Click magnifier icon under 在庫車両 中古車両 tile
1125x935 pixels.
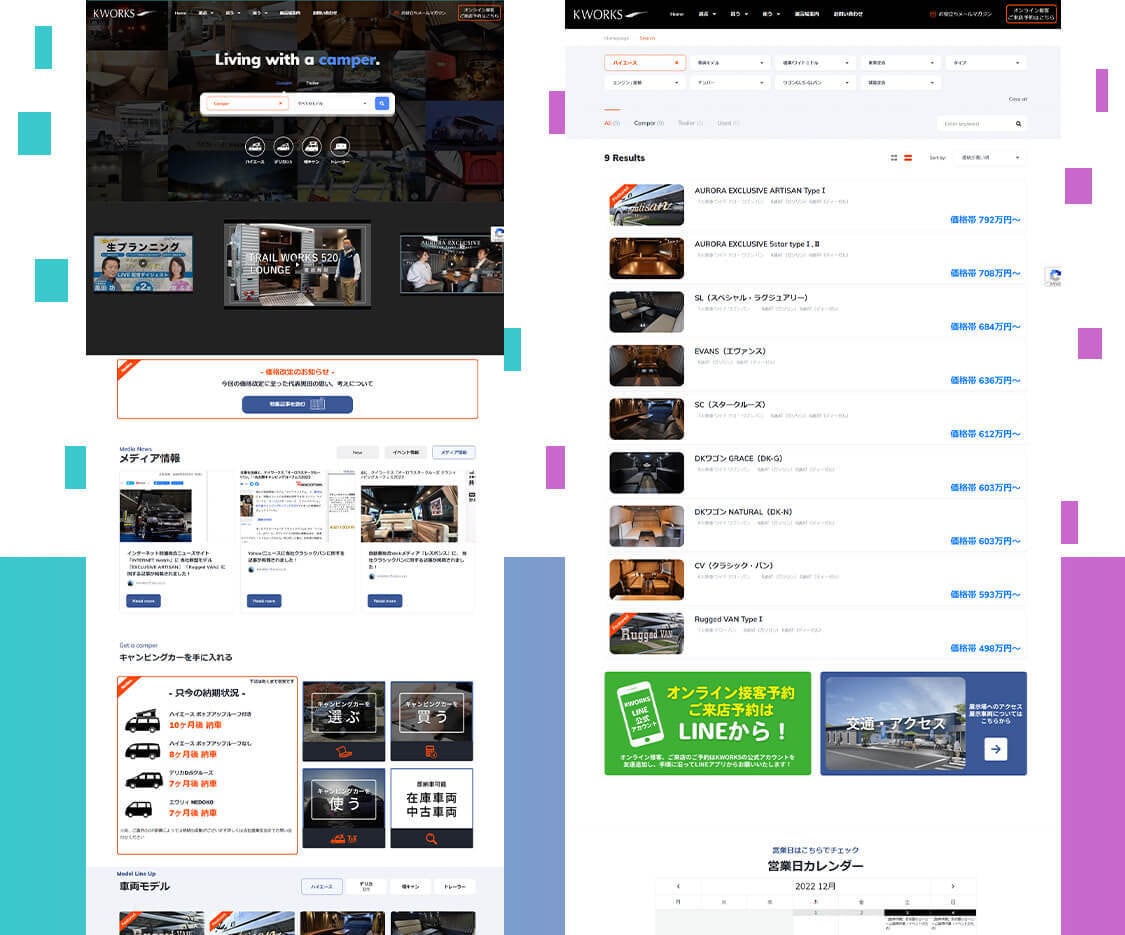coord(431,839)
